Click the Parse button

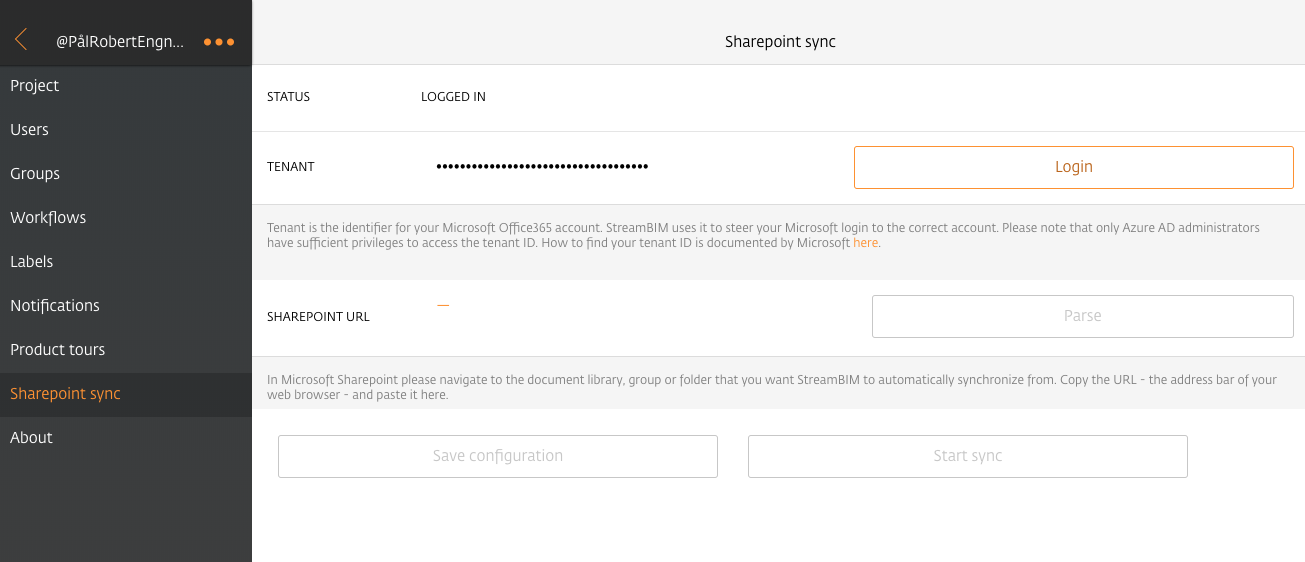[x=1082, y=316]
